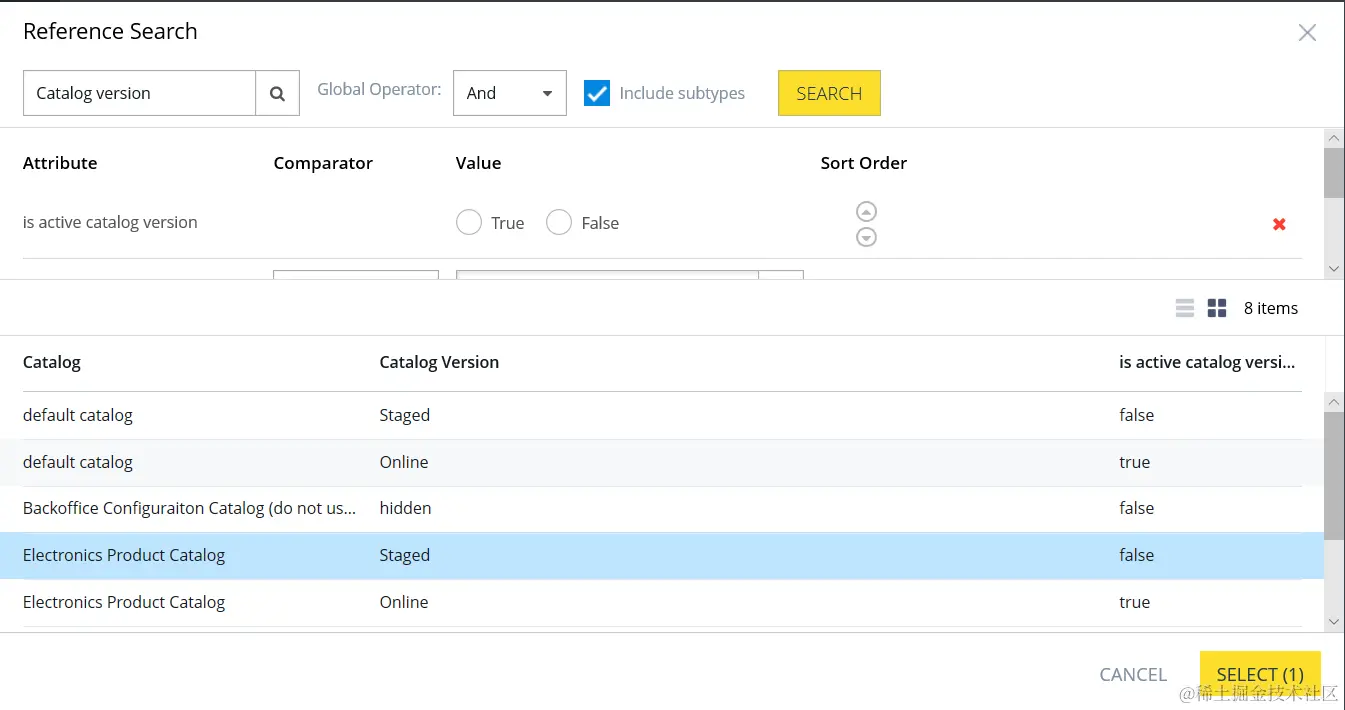Switch to list view icon
Screen dimensions: 1345x710
pyautogui.click(x=1185, y=308)
